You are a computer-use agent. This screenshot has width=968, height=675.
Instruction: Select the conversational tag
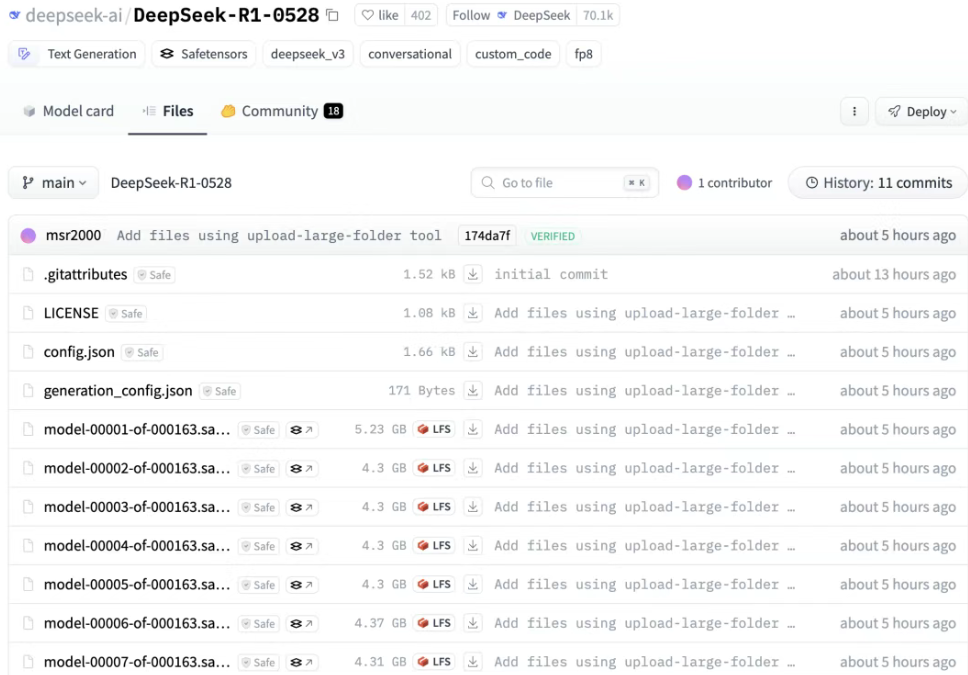click(x=410, y=54)
